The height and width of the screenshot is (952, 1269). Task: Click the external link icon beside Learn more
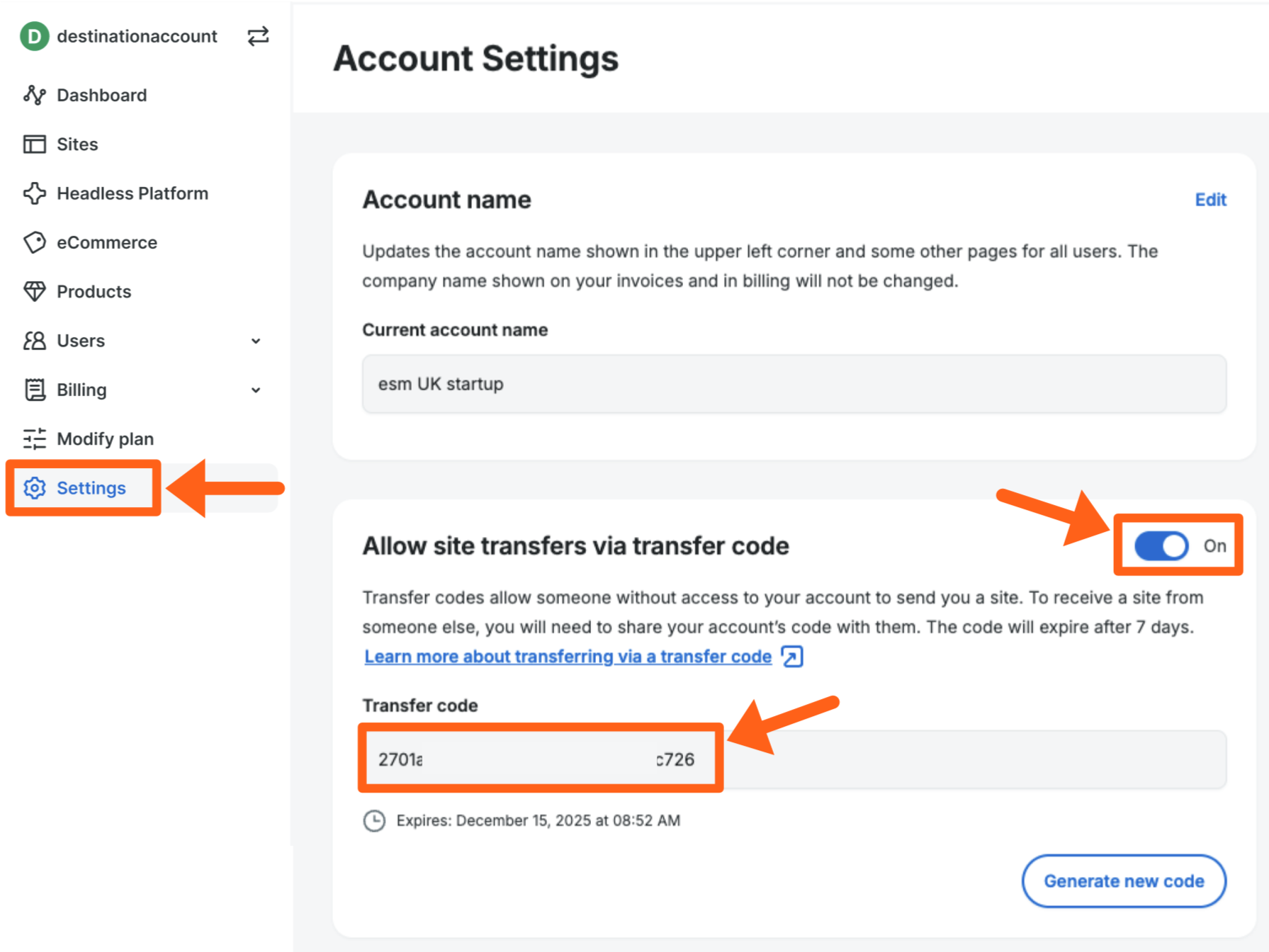(792, 657)
